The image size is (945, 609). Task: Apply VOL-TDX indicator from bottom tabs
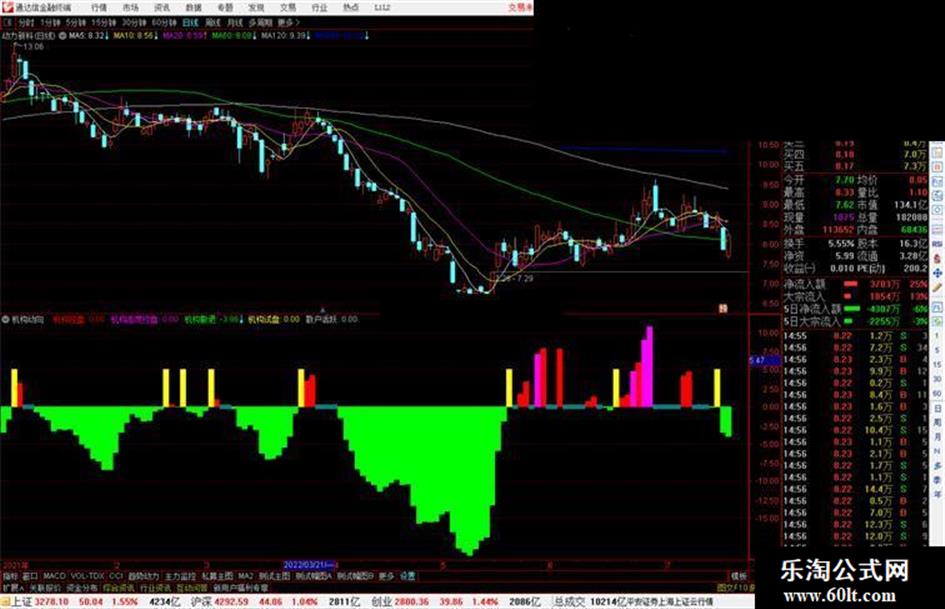pos(88,576)
